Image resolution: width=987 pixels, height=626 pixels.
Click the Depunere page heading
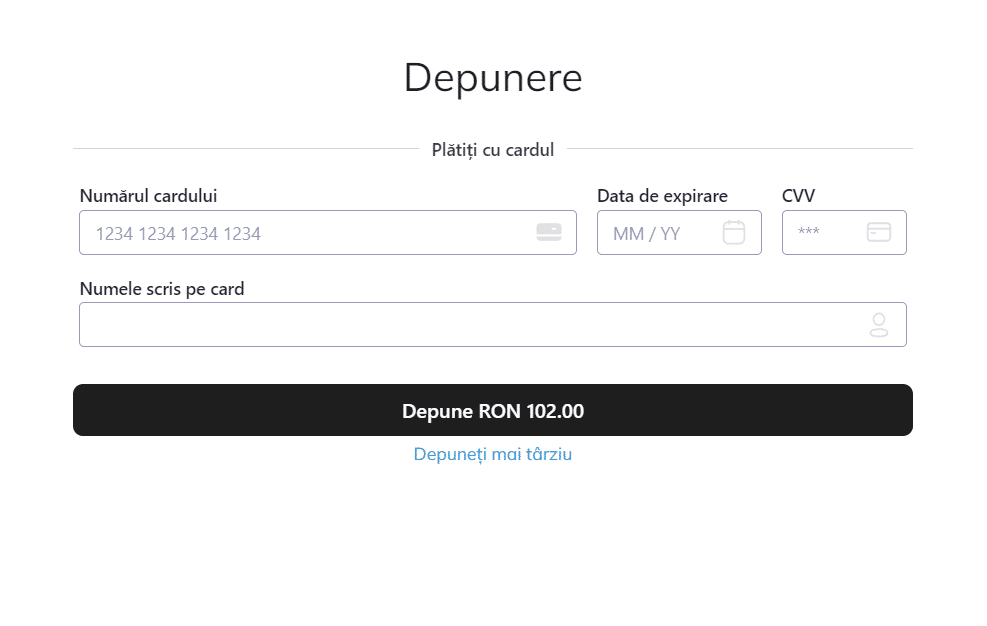[x=492, y=78]
